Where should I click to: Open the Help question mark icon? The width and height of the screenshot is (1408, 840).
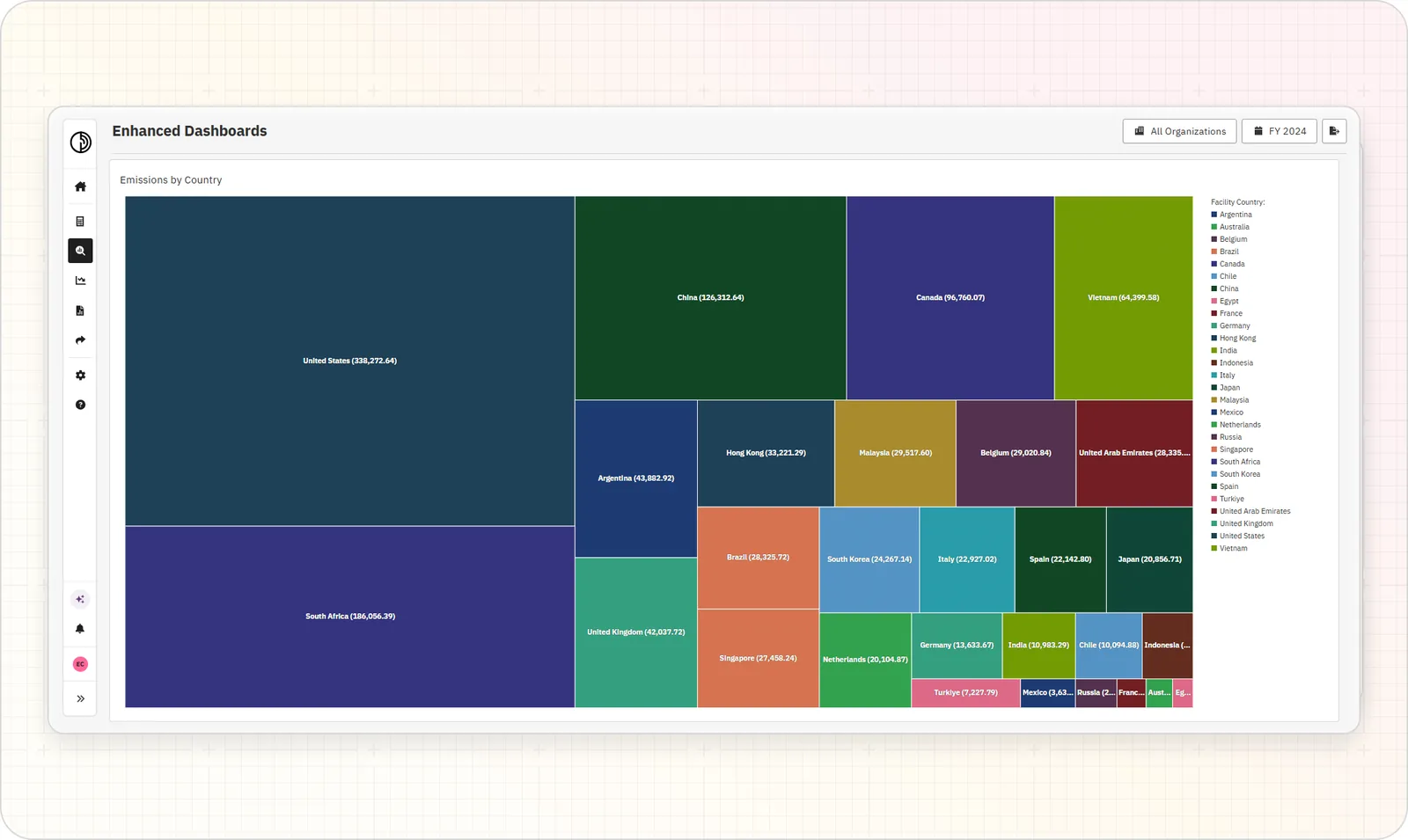(x=80, y=405)
